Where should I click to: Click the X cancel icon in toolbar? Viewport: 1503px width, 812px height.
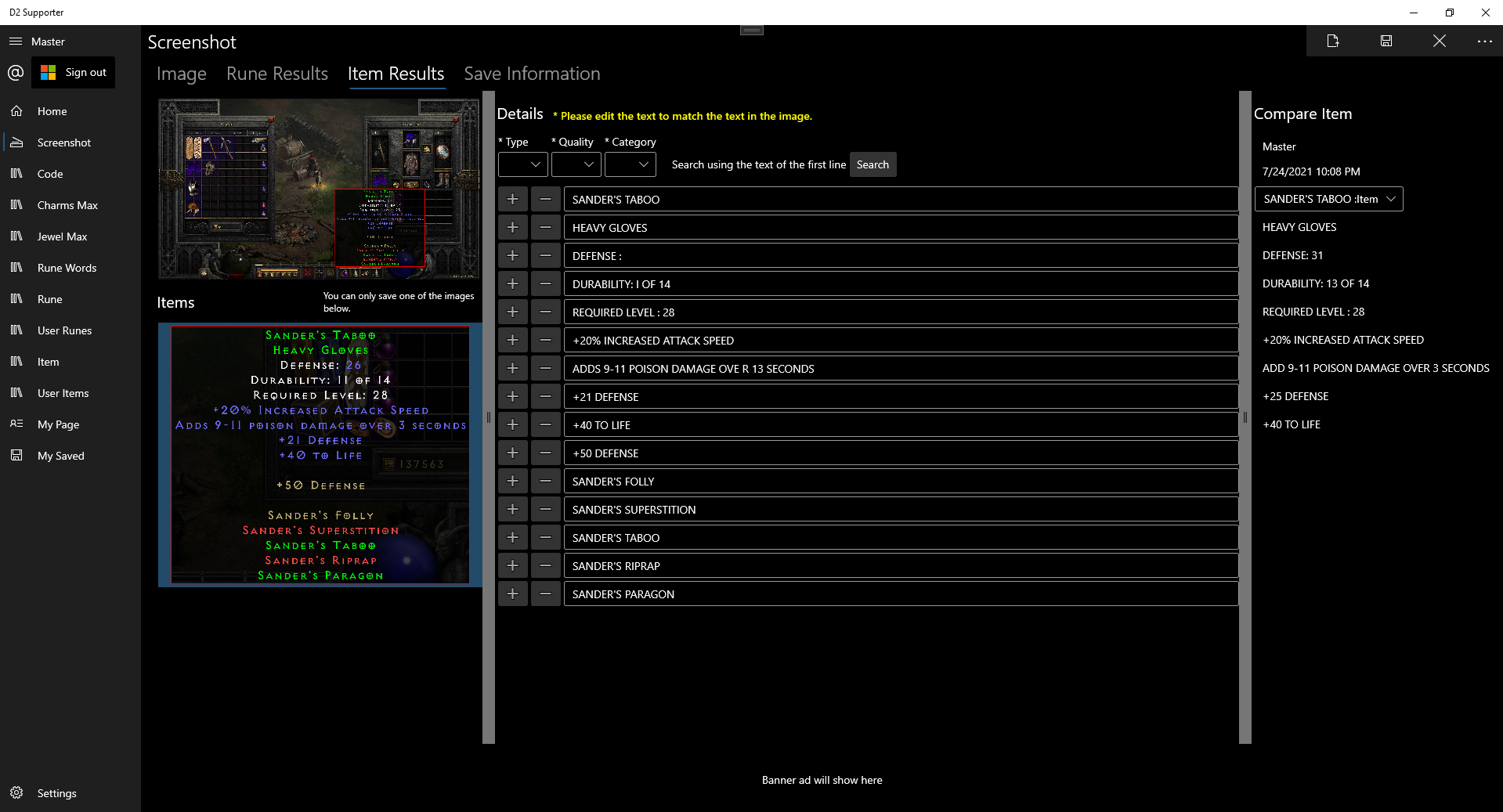[x=1440, y=41]
